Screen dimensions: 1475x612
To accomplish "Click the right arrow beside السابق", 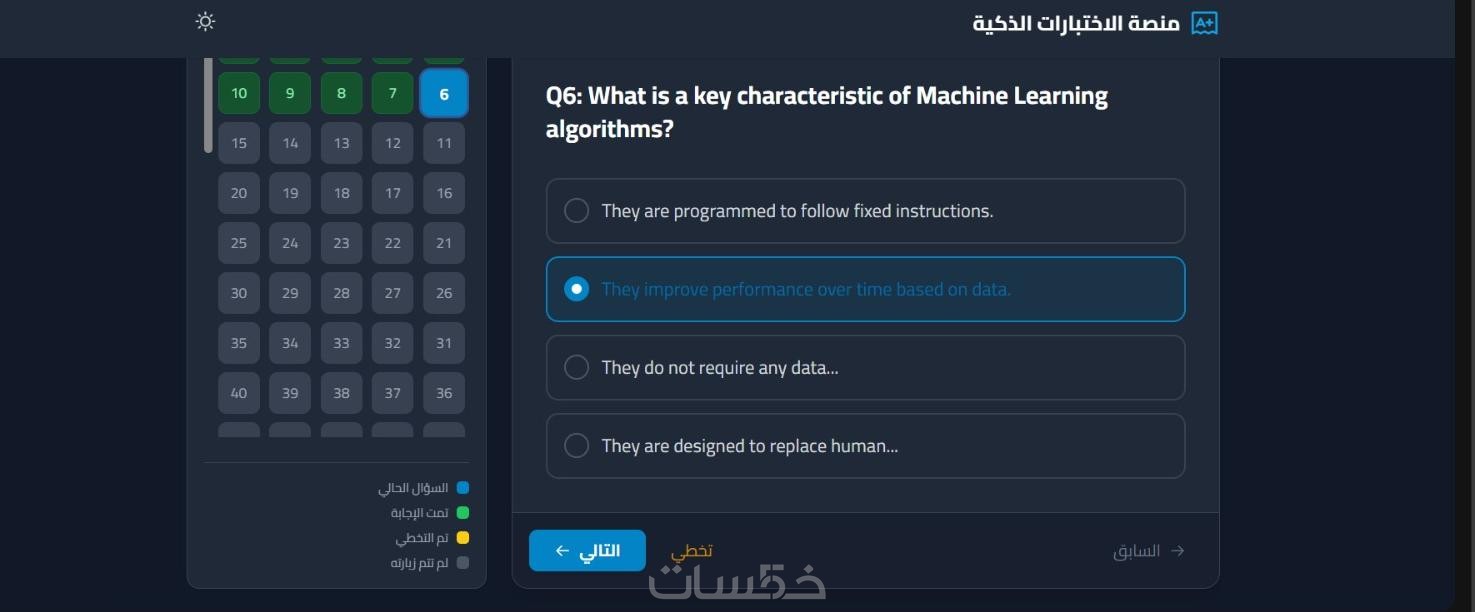I will pyautogui.click(x=1177, y=551).
